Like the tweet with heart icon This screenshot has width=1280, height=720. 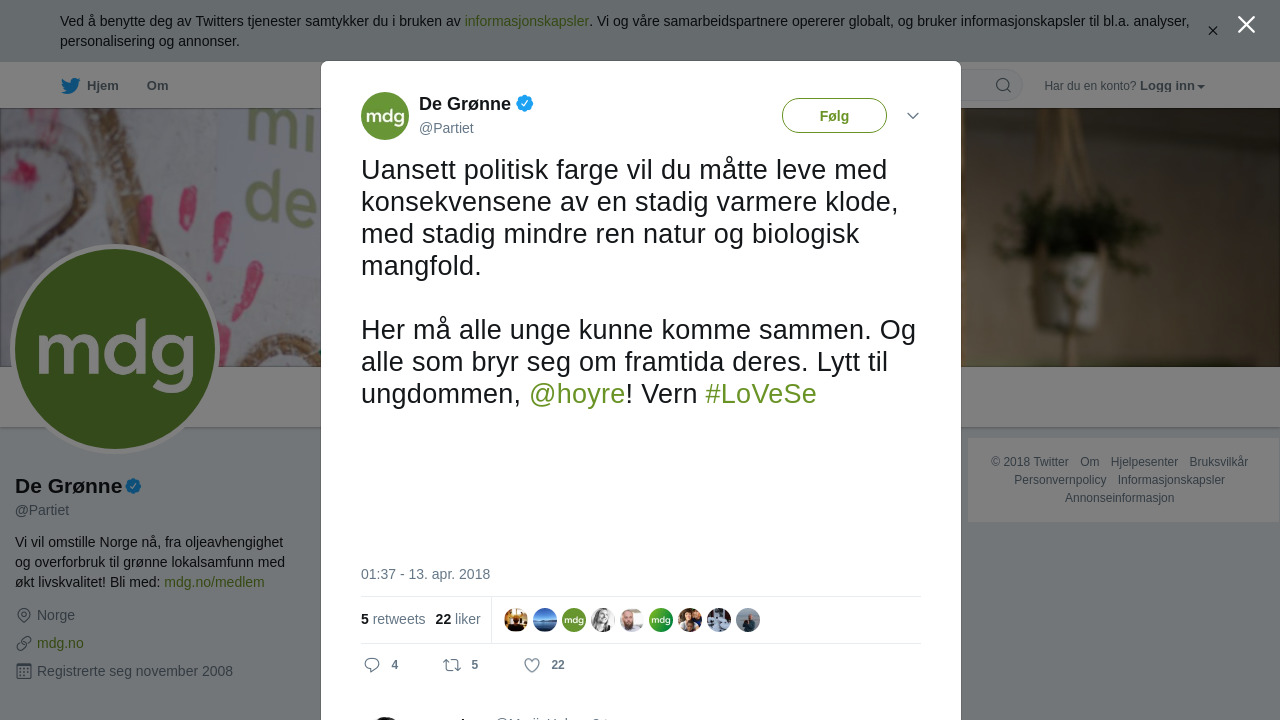pyautogui.click(x=532, y=665)
